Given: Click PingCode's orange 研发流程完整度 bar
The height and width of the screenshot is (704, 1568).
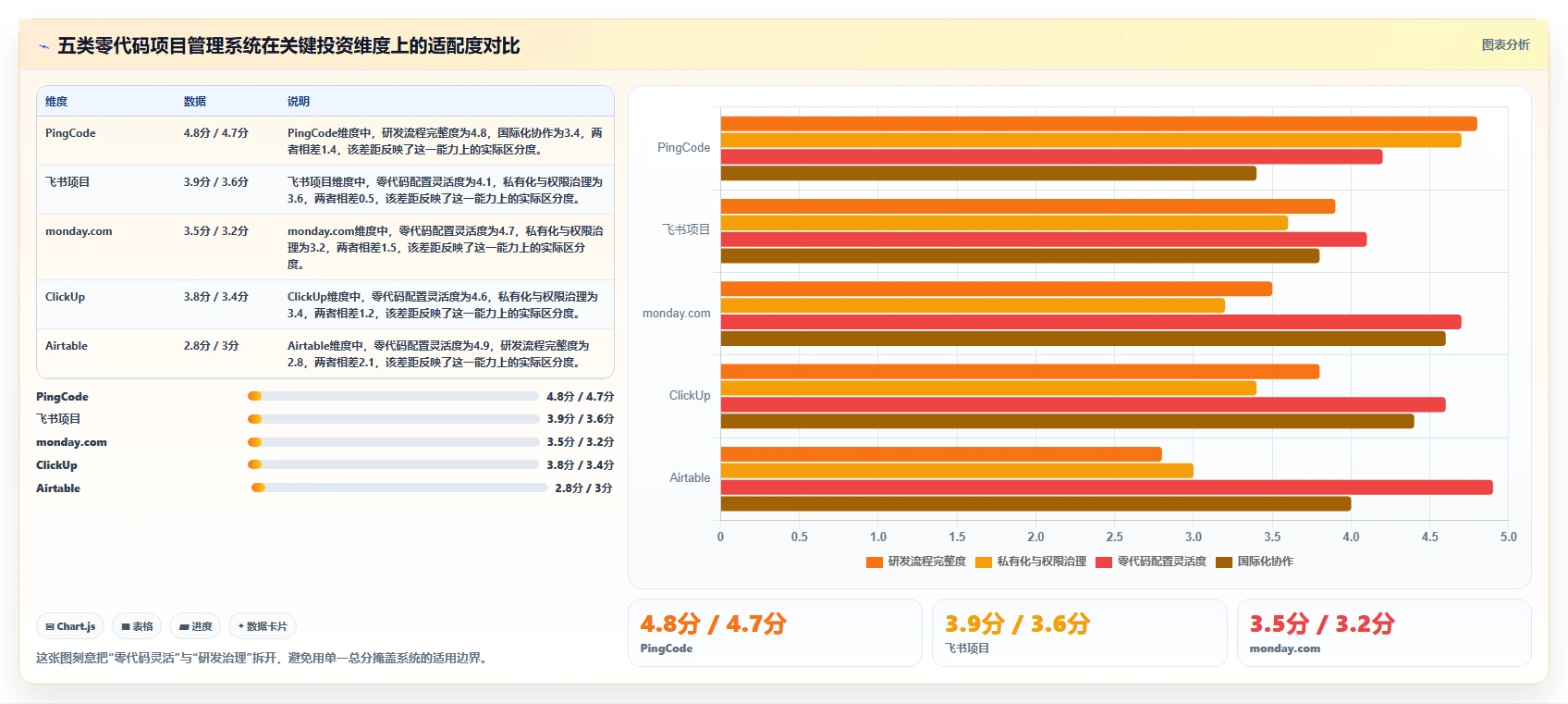Looking at the screenshot, I should point(1098,124).
